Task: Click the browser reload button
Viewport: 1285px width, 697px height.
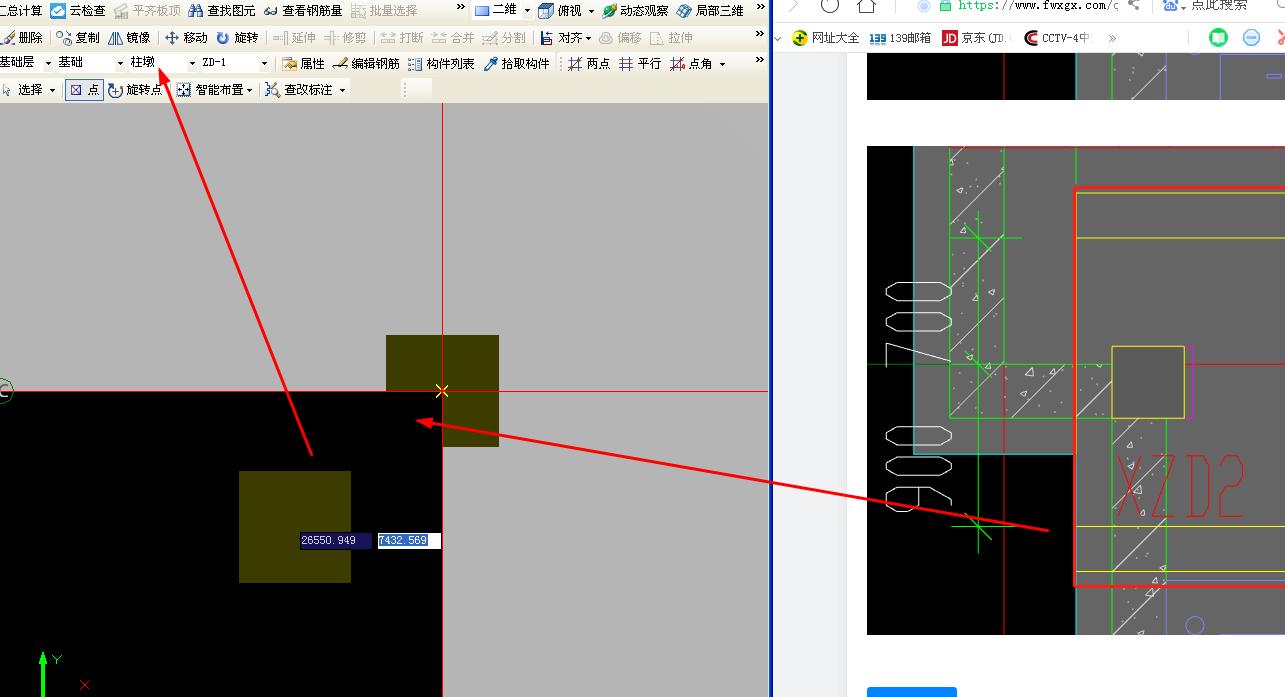Action: point(830,5)
